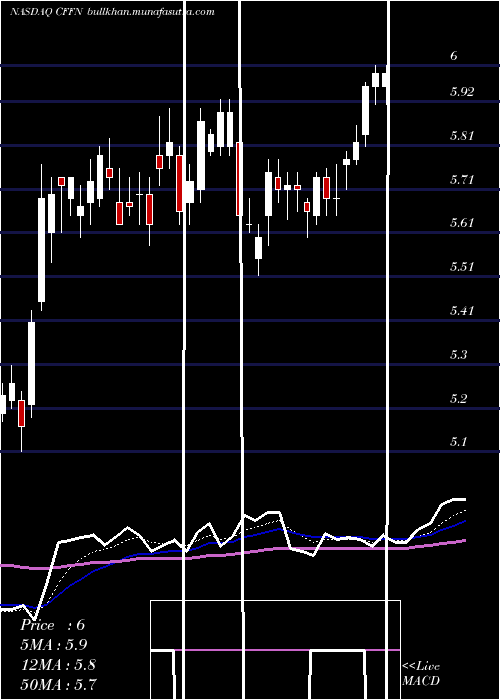The height and width of the screenshot is (700, 500).
Task: Click the 5.61 price axis label
Action: (462, 223)
